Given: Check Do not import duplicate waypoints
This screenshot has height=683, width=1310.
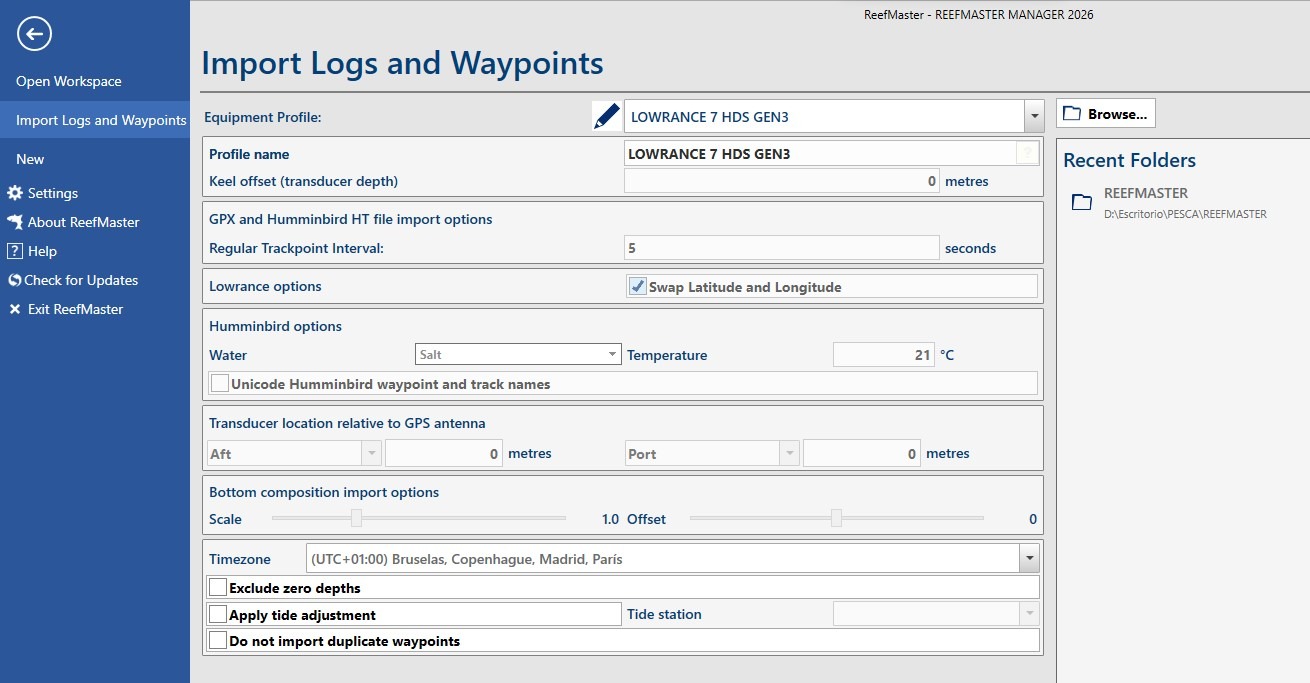Looking at the screenshot, I should coord(218,640).
